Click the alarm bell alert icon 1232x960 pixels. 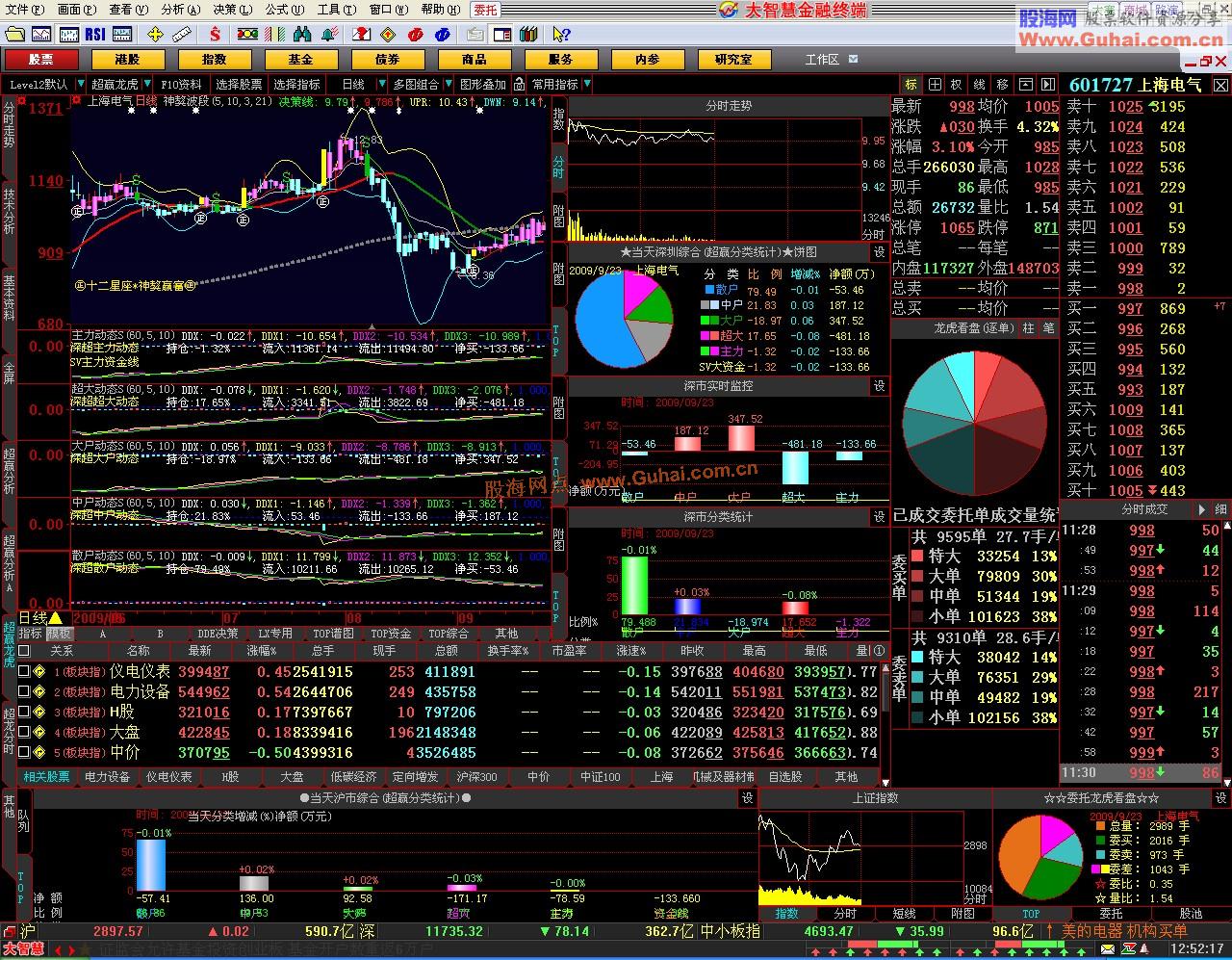click(x=330, y=35)
